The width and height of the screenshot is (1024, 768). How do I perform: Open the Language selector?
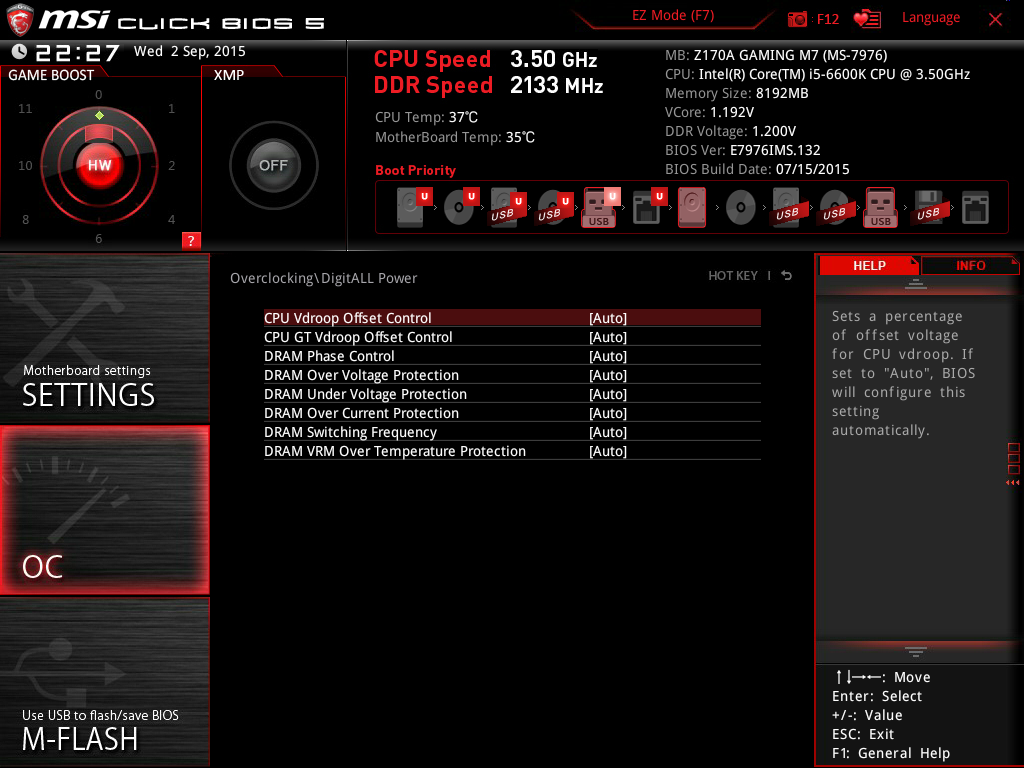931,18
